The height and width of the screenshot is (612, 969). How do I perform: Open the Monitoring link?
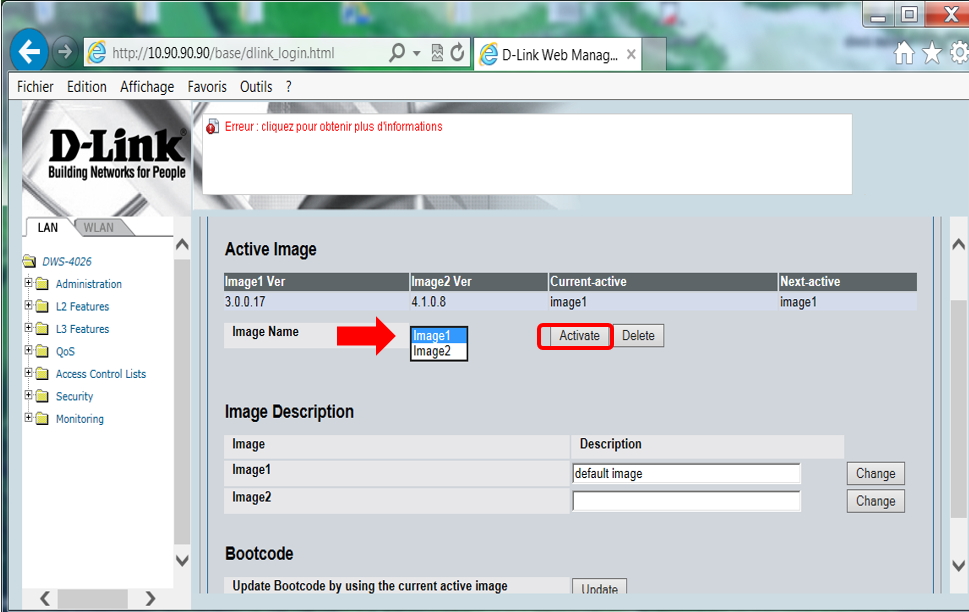pos(80,419)
